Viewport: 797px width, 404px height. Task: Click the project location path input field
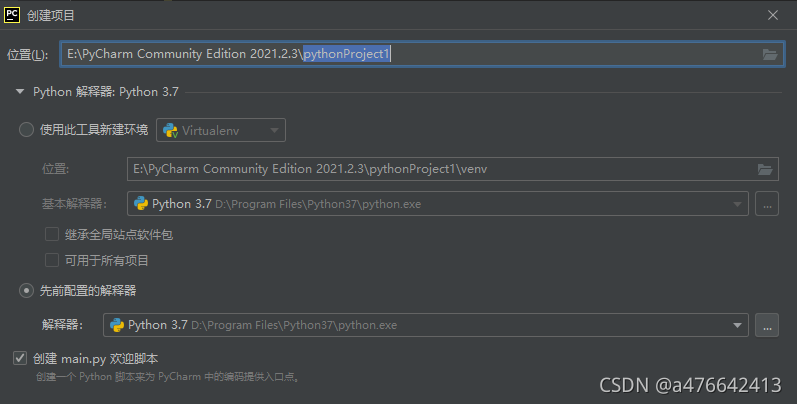tap(422, 54)
